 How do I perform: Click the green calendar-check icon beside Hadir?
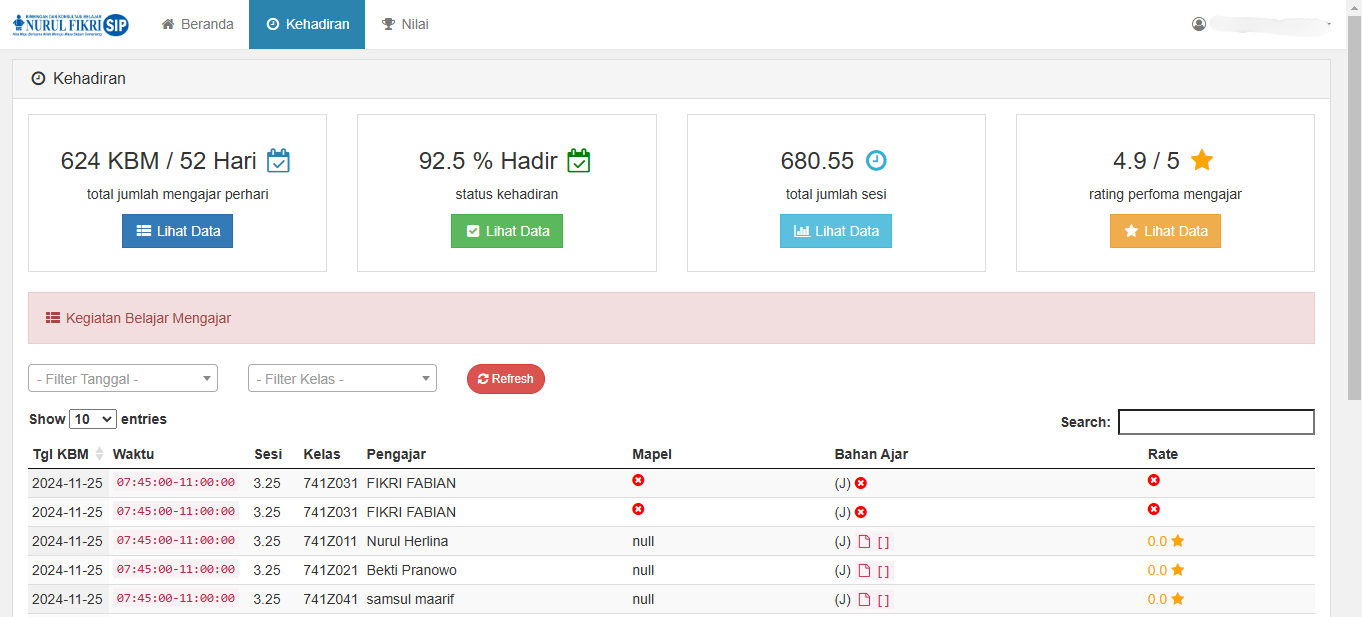579,160
